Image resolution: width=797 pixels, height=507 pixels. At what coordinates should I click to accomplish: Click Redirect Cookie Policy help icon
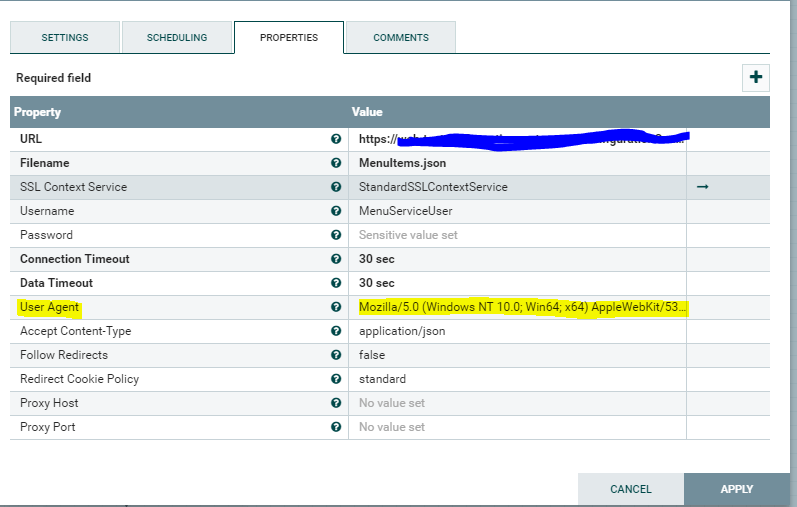tap(336, 379)
